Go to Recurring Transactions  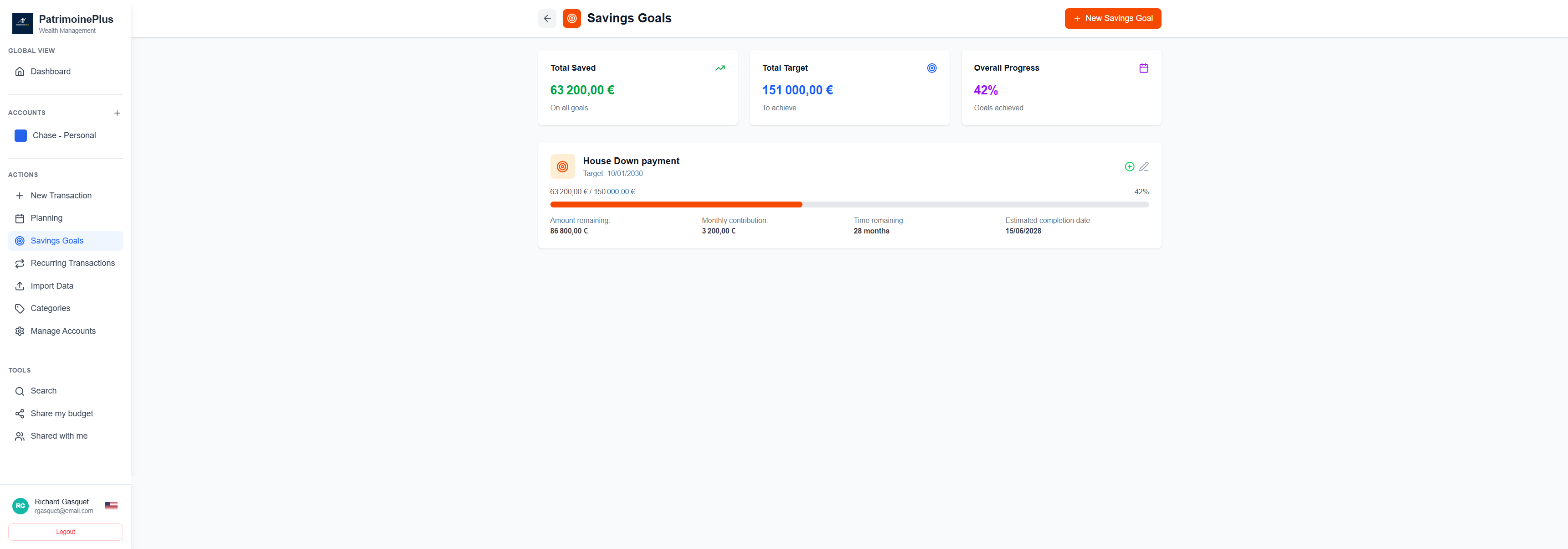point(72,263)
